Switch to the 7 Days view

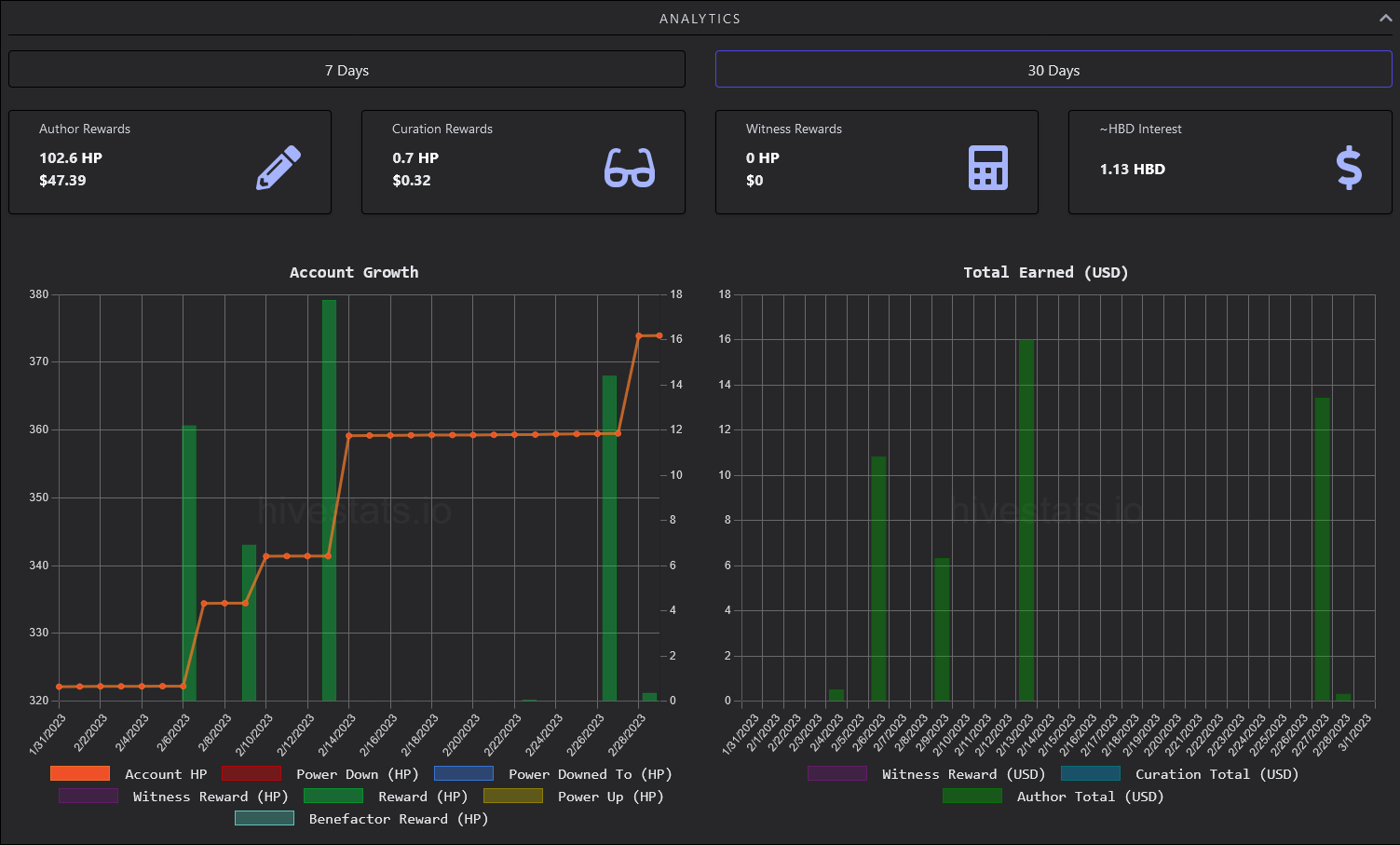tap(347, 70)
